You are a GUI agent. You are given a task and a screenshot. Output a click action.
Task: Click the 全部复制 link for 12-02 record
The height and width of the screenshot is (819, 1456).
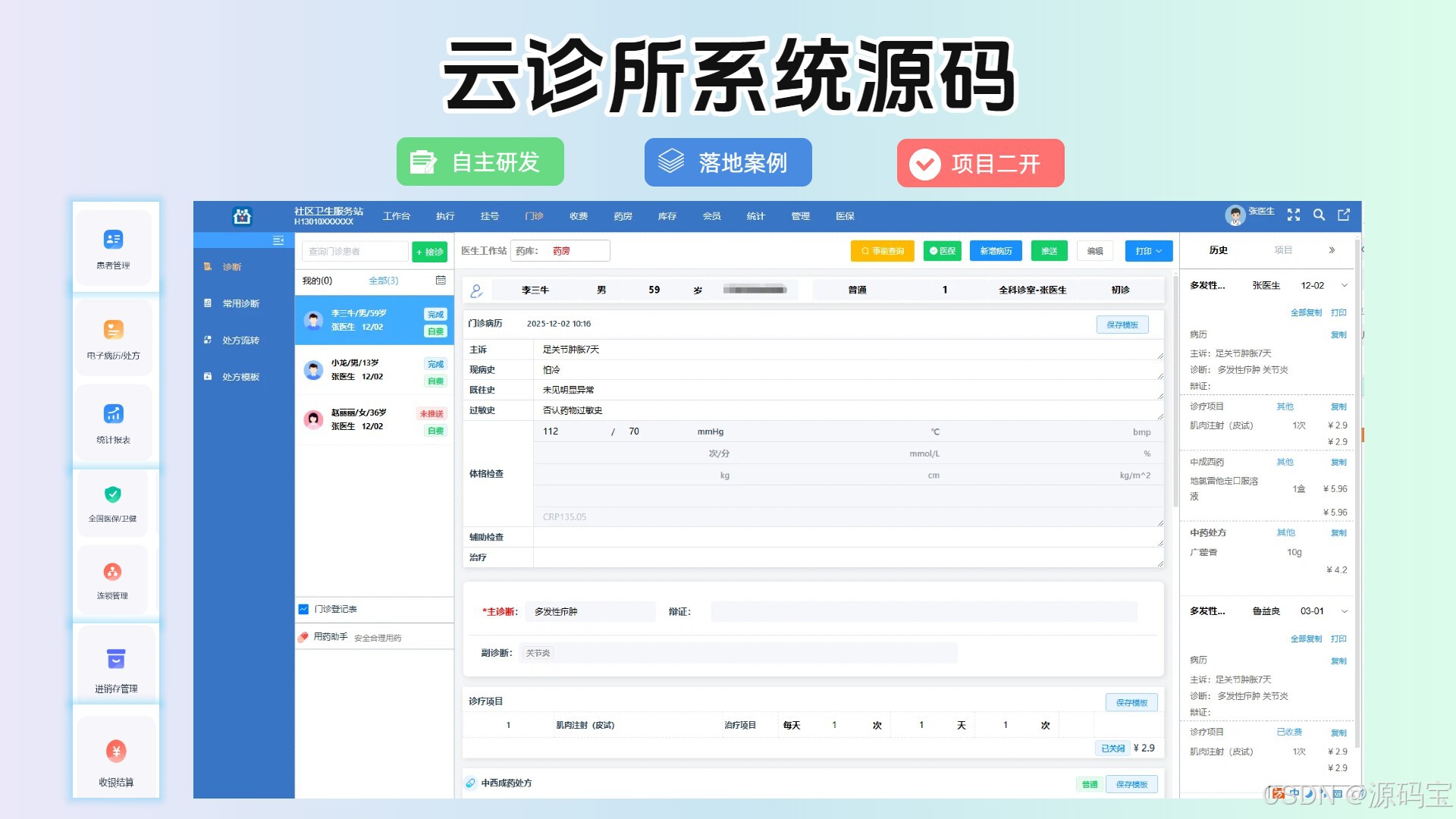tap(1305, 312)
